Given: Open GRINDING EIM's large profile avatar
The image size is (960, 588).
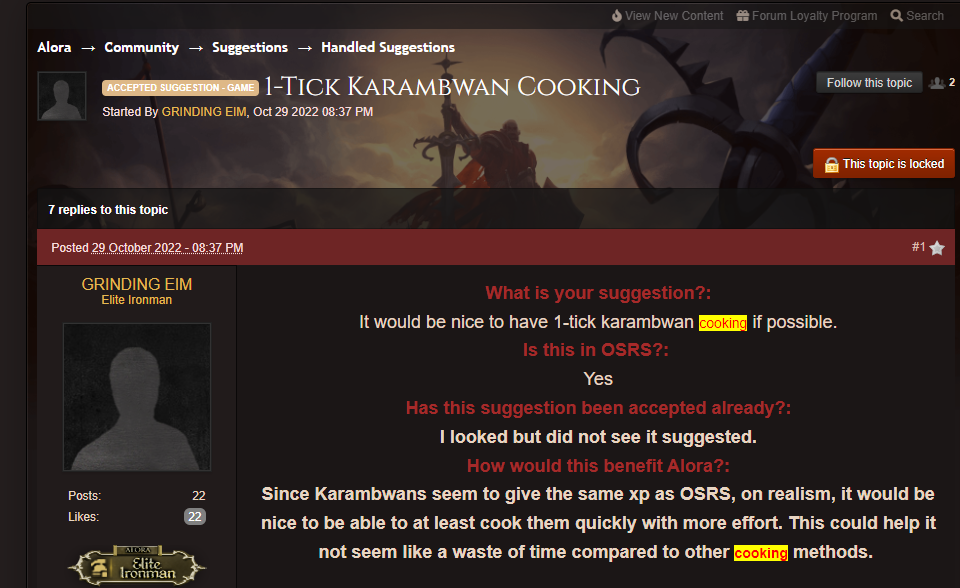Looking at the screenshot, I should tap(137, 397).
